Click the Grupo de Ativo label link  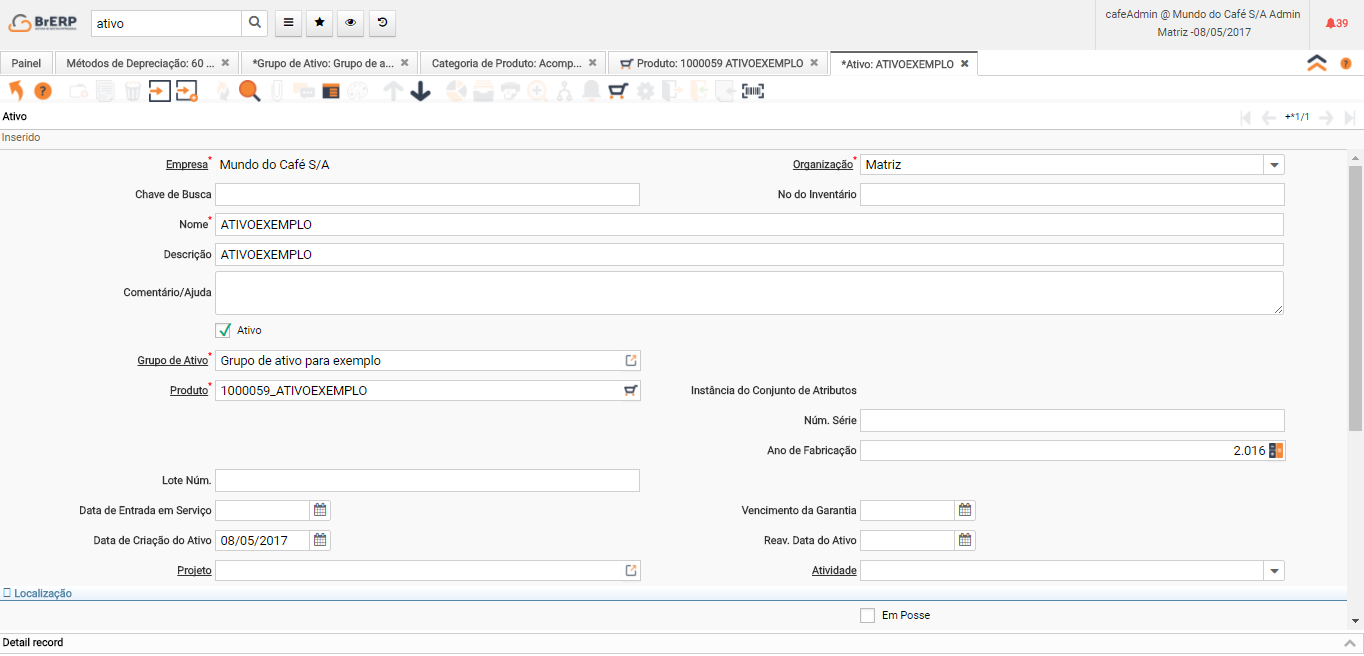[x=172, y=360]
